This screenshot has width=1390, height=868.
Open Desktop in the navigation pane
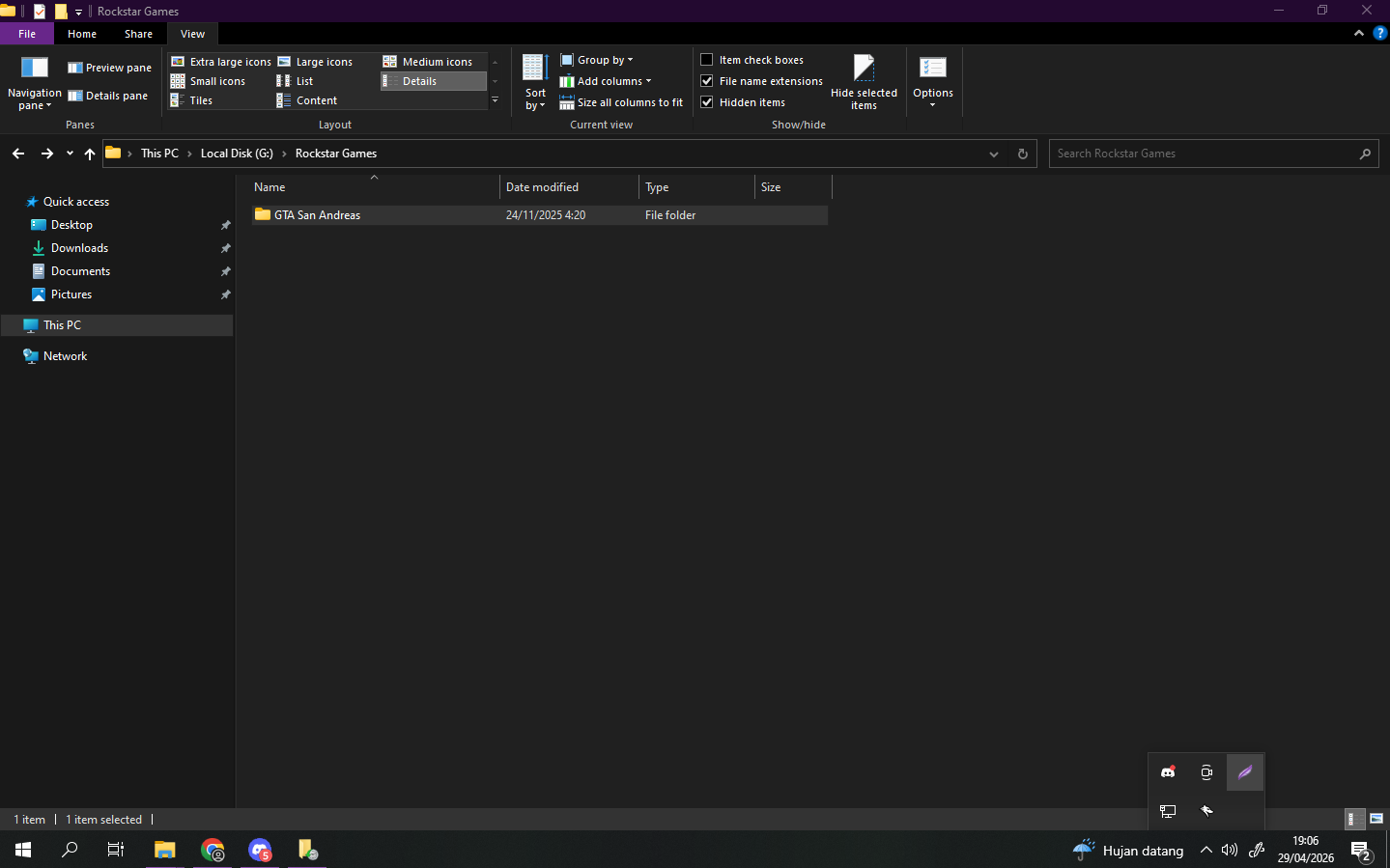pyautogui.click(x=71, y=225)
